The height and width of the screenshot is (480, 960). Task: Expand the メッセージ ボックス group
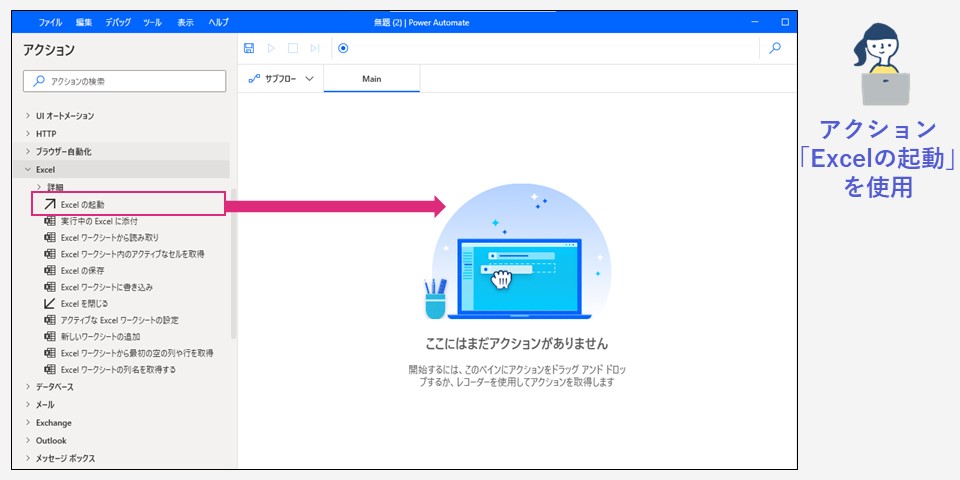pyautogui.click(x=28, y=458)
